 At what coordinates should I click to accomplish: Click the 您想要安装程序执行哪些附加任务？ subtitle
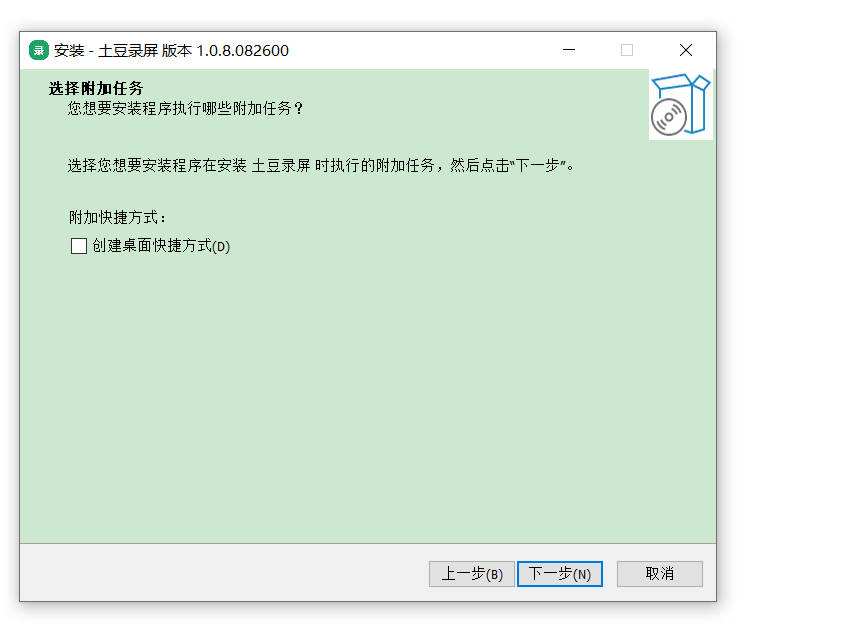185,108
